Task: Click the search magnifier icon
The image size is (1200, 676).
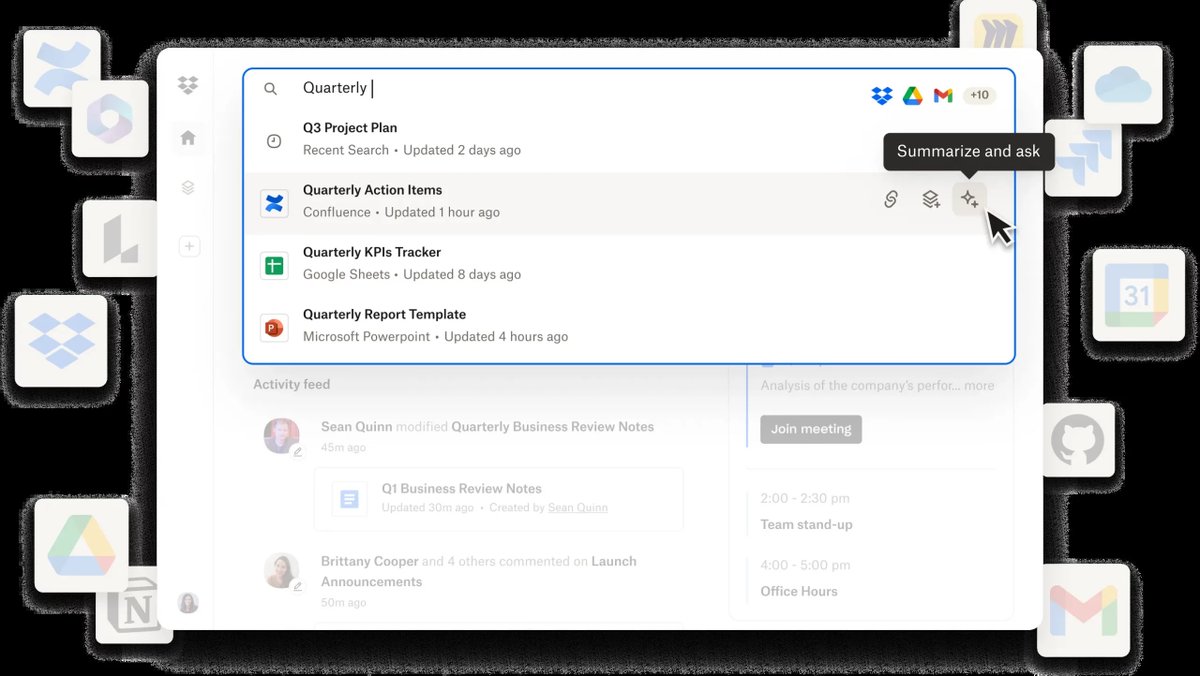Action: coord(271,89)
